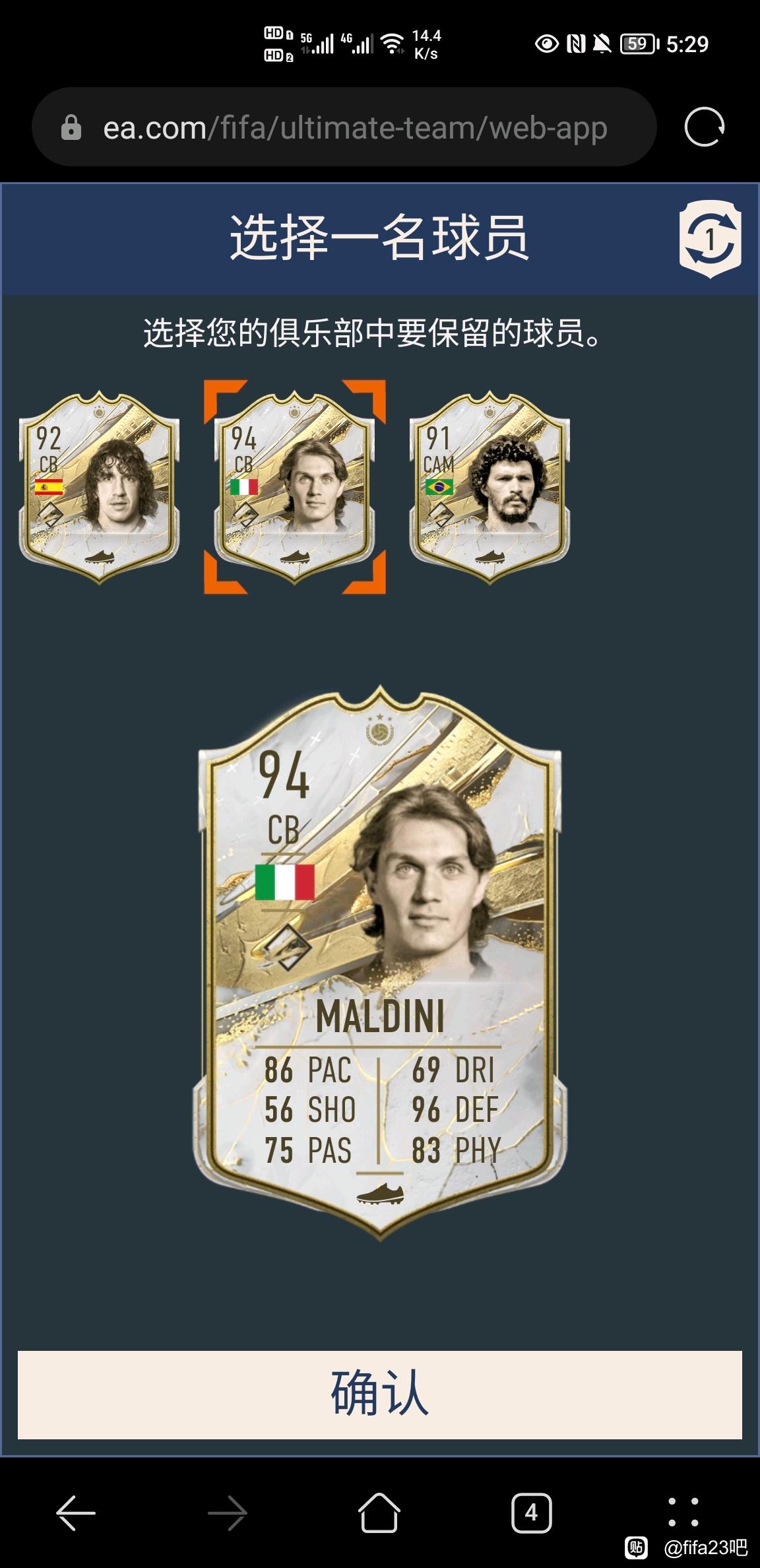Tap the @fifa23吧 watermark link
The height and width of the screenshot is (1568, 760).
pyautogui.click(x=705, y=1547)
